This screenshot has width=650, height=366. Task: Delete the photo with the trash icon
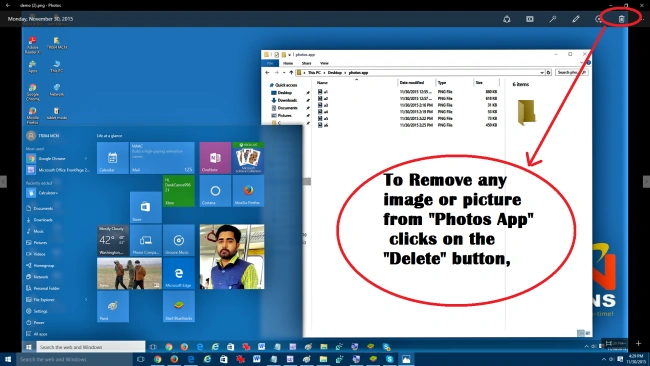click(621, 19)
